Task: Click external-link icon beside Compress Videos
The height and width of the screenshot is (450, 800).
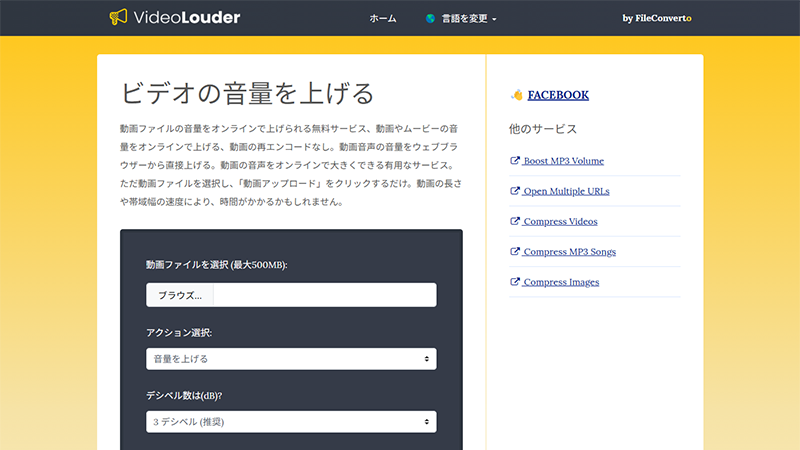Action: pyautogui.click(x=515, y=221)
